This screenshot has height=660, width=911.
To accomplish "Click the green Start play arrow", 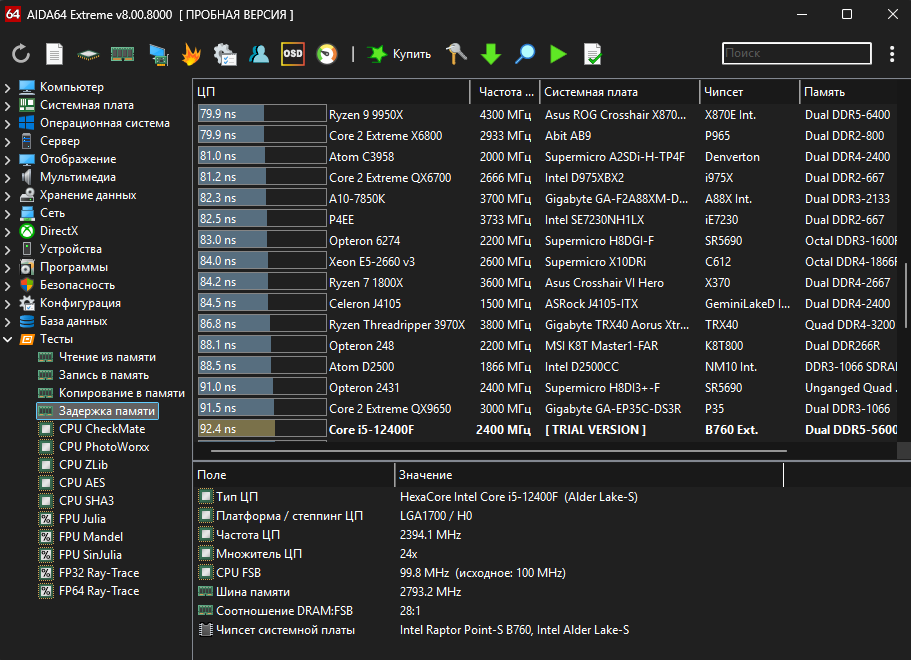I will tap(558, 54).
